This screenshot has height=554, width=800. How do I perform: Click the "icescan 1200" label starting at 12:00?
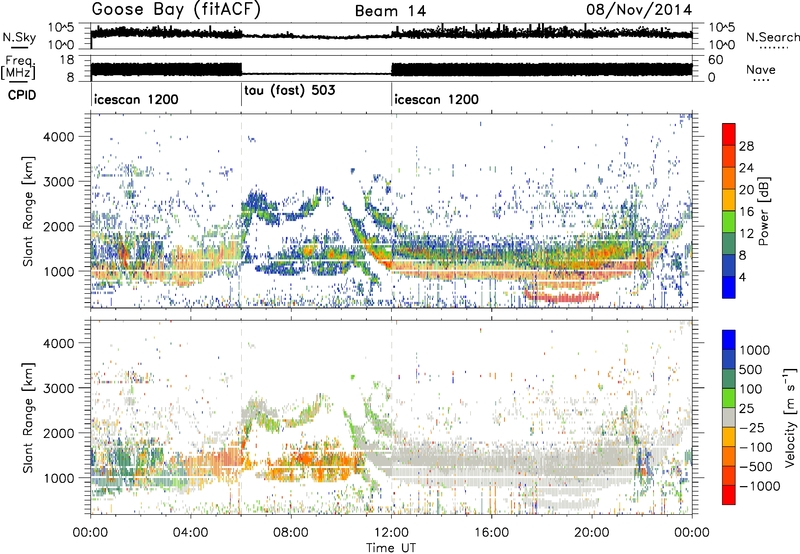(437, 99)
